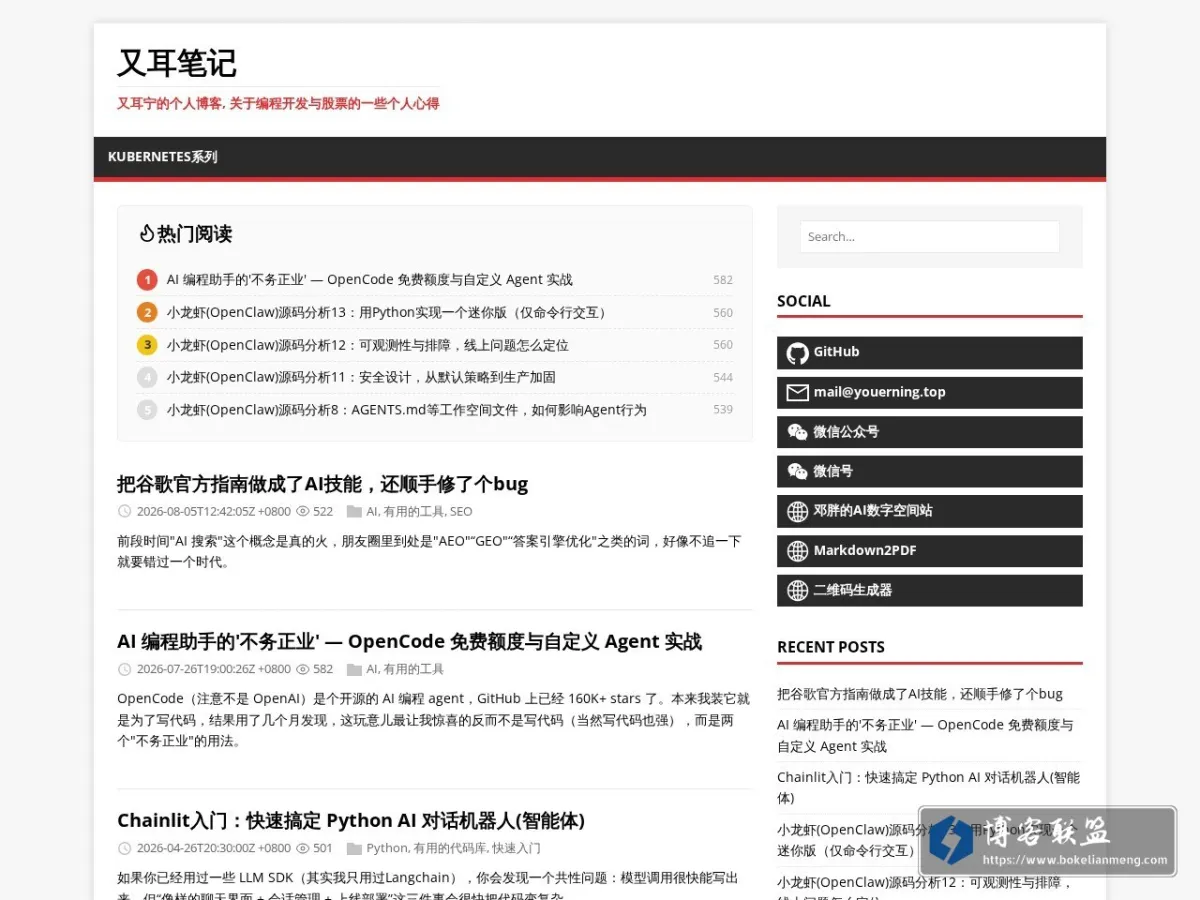Click rank badge 3 in hot reading

pyautogui.click(x=147, y=345)
